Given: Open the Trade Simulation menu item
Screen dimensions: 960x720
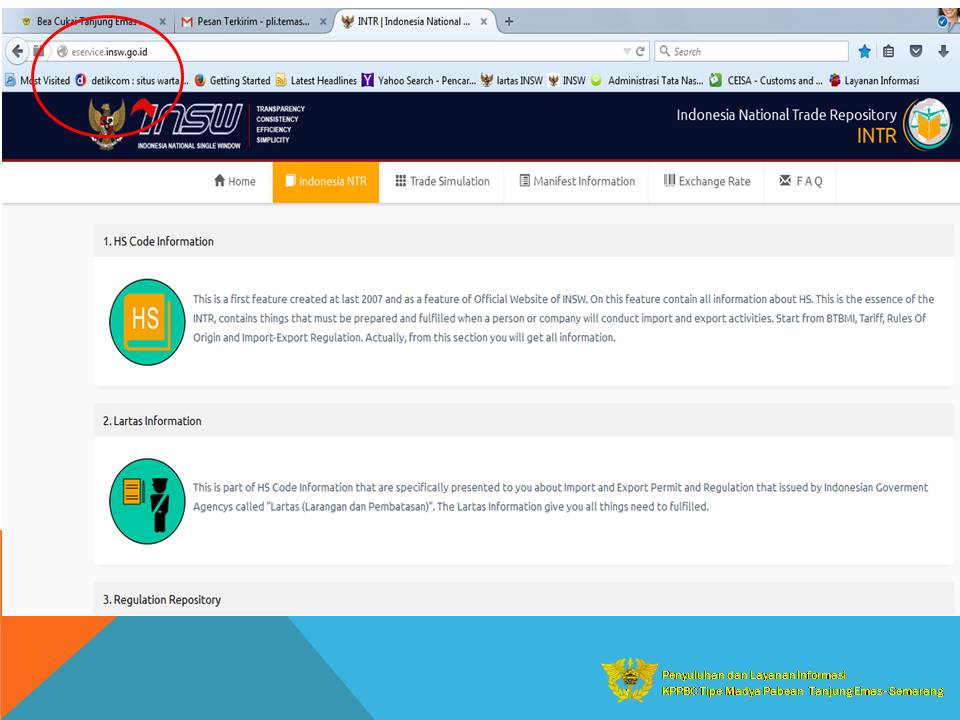Looking at the screenshot, I should [x=442, y=181].
